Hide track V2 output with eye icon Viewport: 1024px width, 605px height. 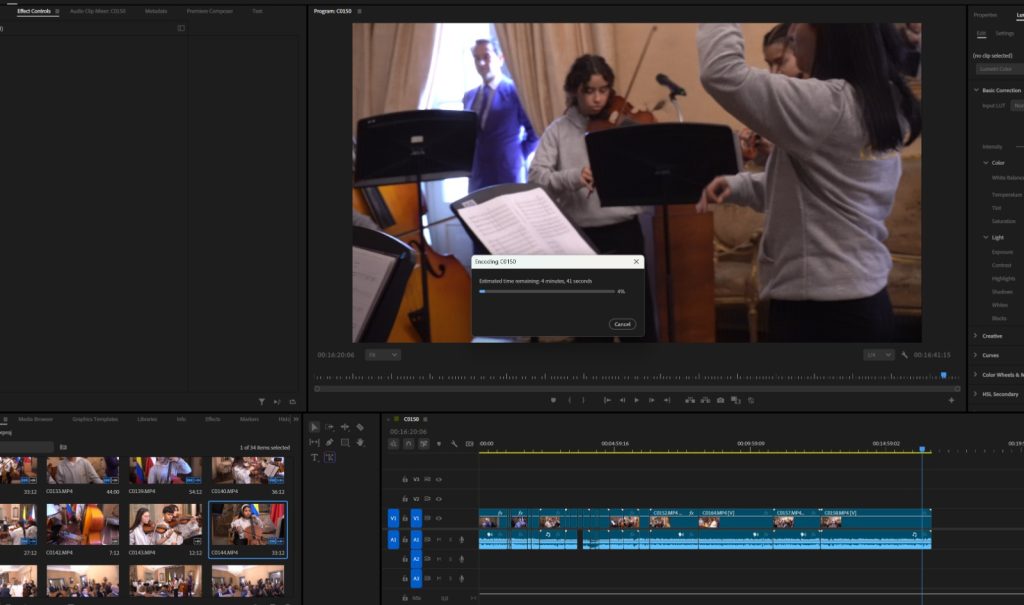438,498
